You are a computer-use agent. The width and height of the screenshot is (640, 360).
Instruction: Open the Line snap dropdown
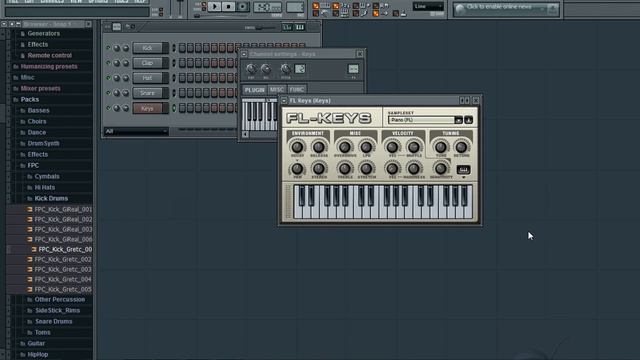(x=428, y=7)
